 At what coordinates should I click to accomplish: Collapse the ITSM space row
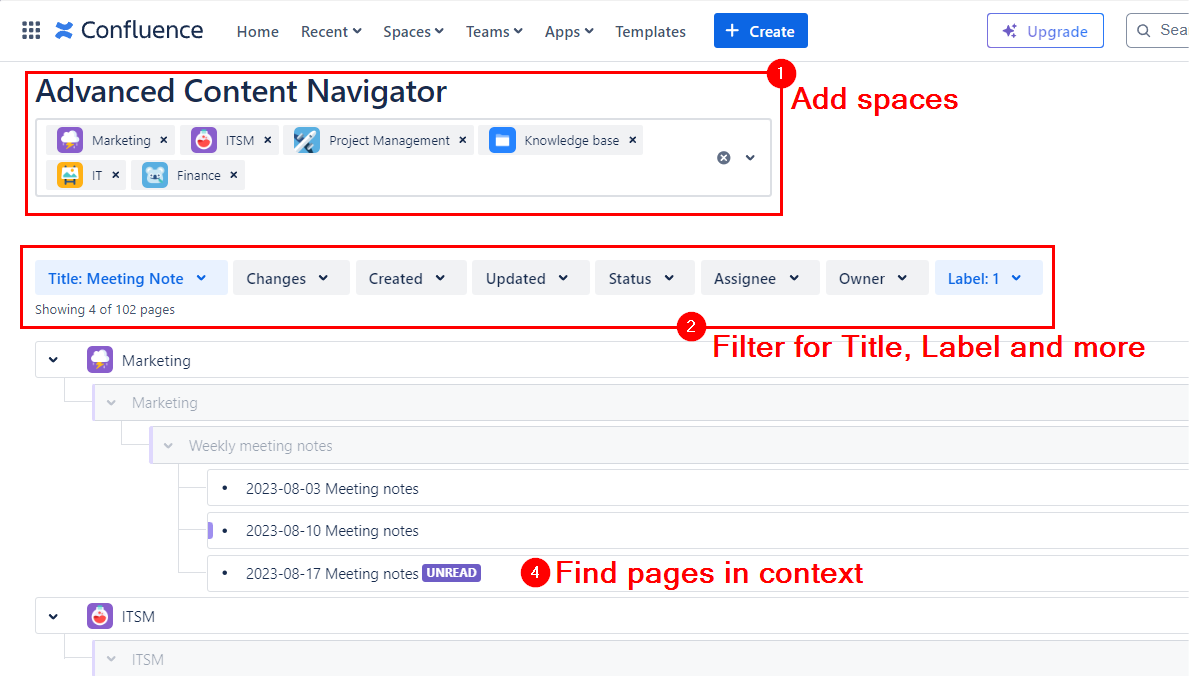tap(53, 616)
